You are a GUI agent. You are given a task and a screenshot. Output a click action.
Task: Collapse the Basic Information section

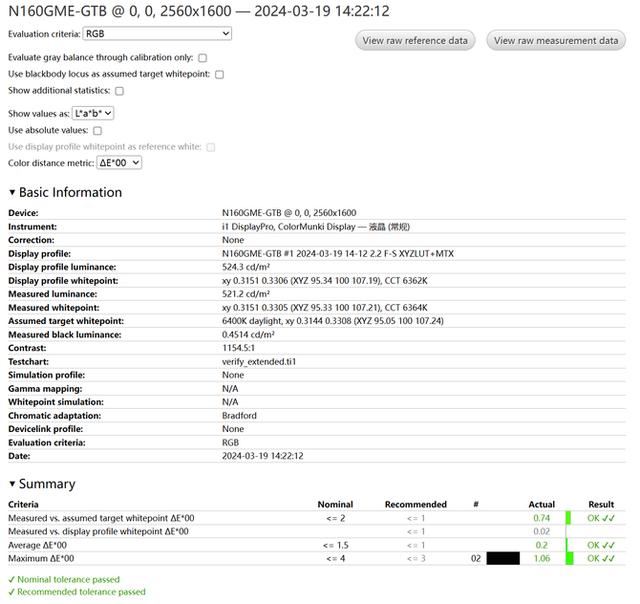(x=12, y=193)
